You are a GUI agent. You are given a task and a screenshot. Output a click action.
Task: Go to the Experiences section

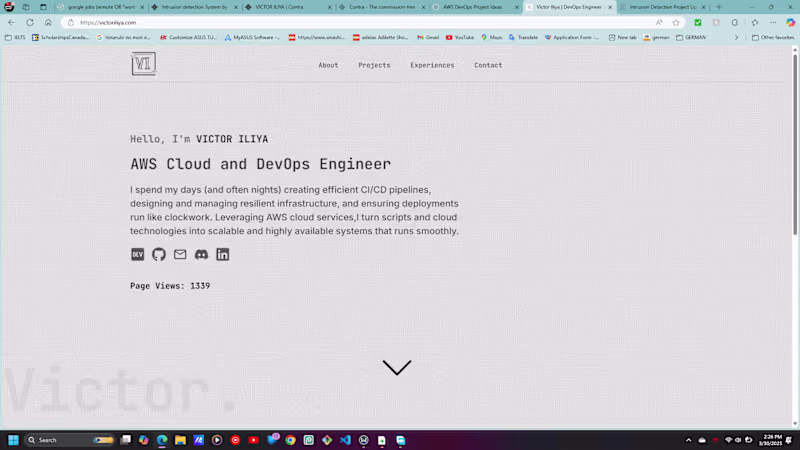pos(432,65)
